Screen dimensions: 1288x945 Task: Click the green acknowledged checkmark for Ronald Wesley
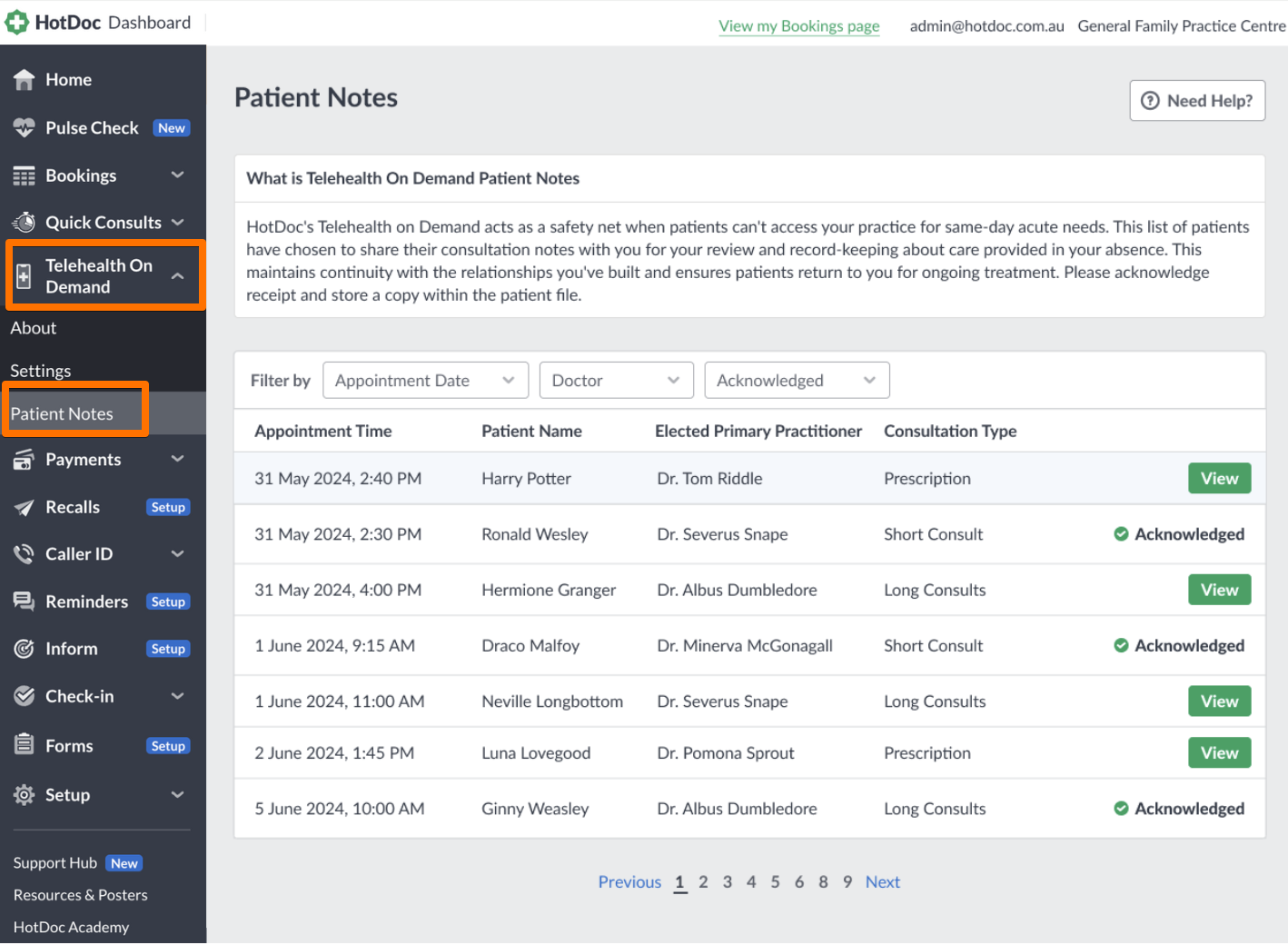pos(1121,534)
